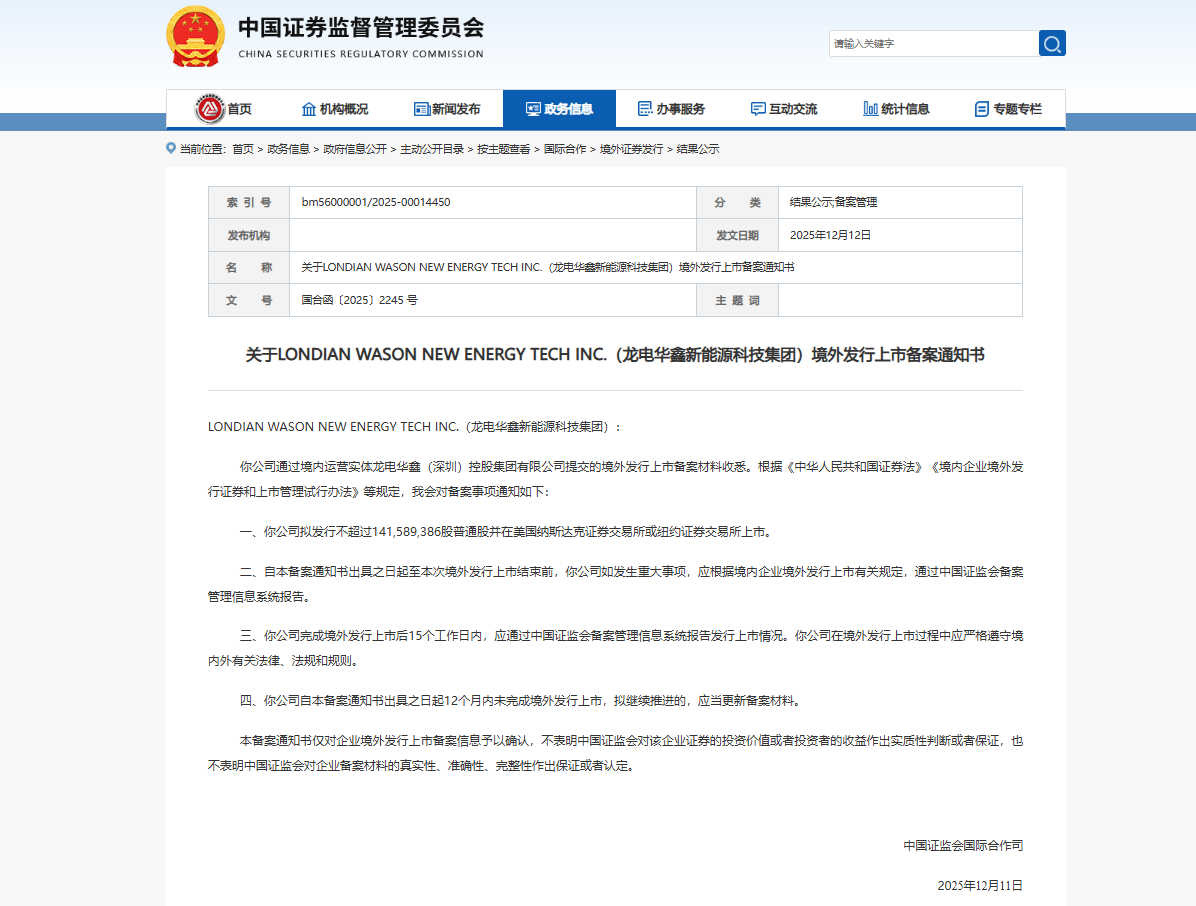Click the 首页 home icon in navigation
This screenshot has height=906, width=1196.
pyautogui.click(x=211, y=109)
